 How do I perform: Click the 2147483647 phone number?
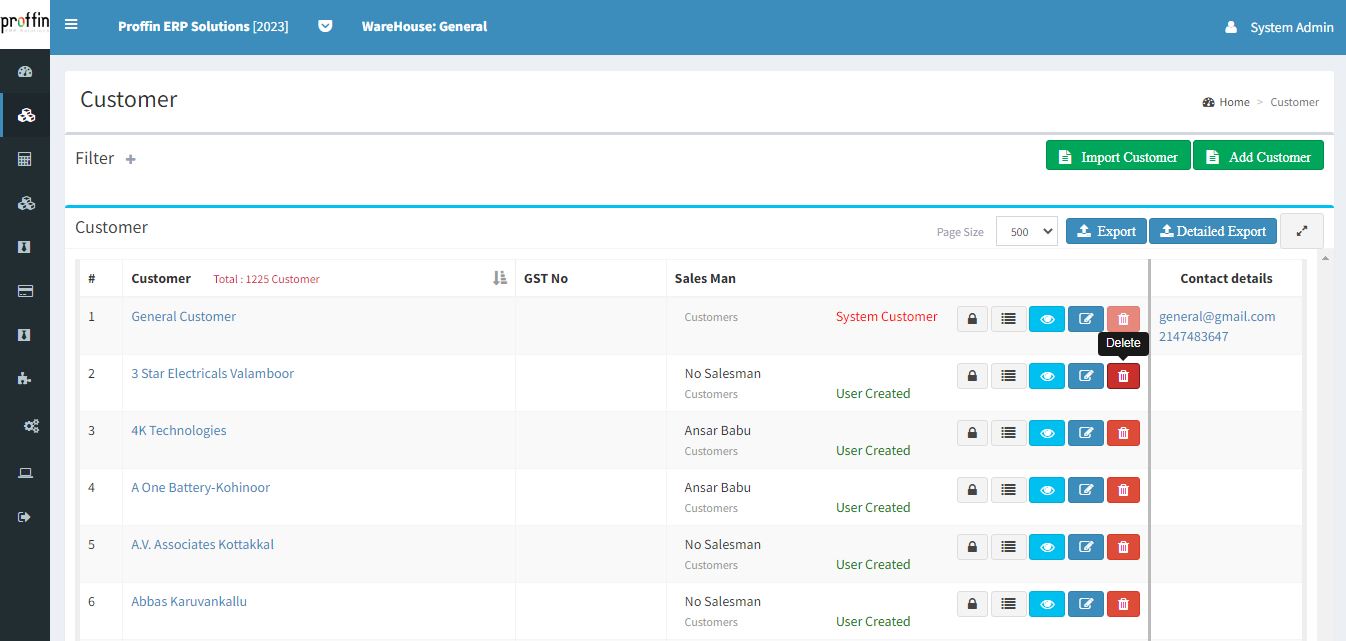click(x=1194, y=336)
